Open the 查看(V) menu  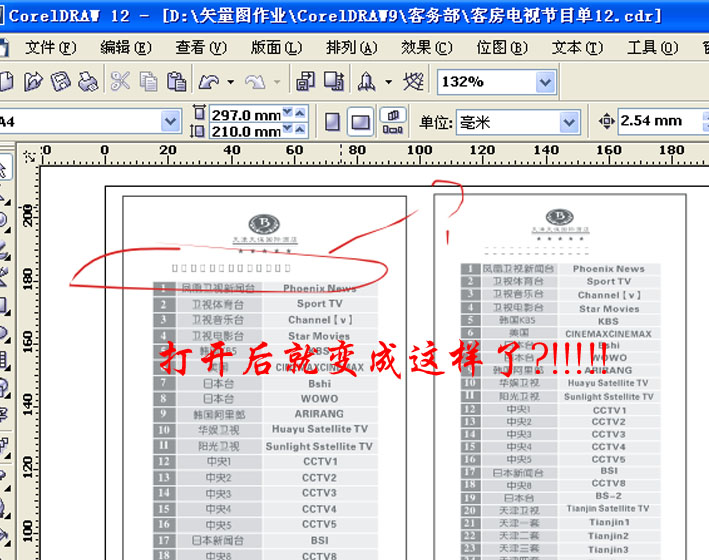coord(201,47)
